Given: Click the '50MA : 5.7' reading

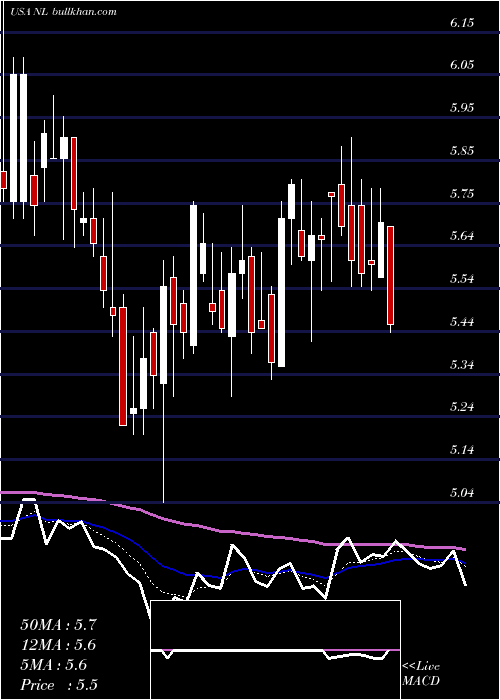Looking at the screenshot, I should click(59, 625).
